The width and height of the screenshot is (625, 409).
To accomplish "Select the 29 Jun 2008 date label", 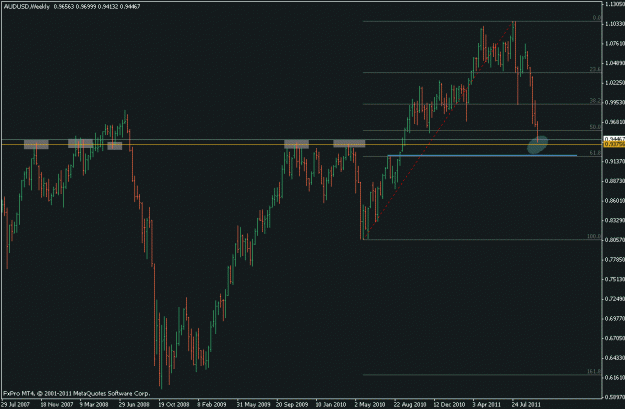I will tap(134, 404).
